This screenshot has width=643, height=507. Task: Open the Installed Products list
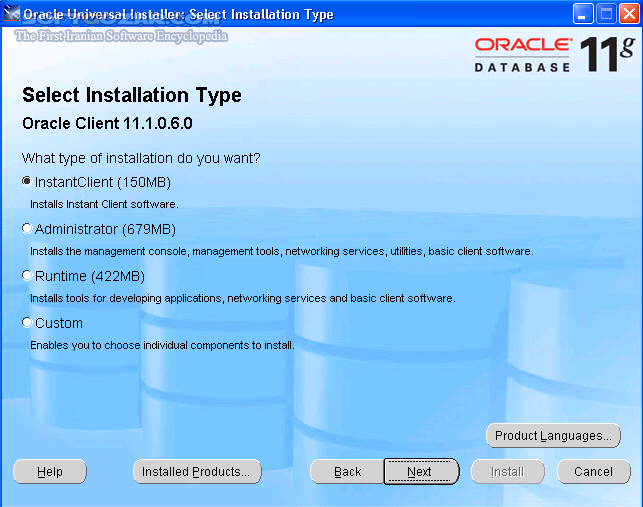click(x=197, y=472)
